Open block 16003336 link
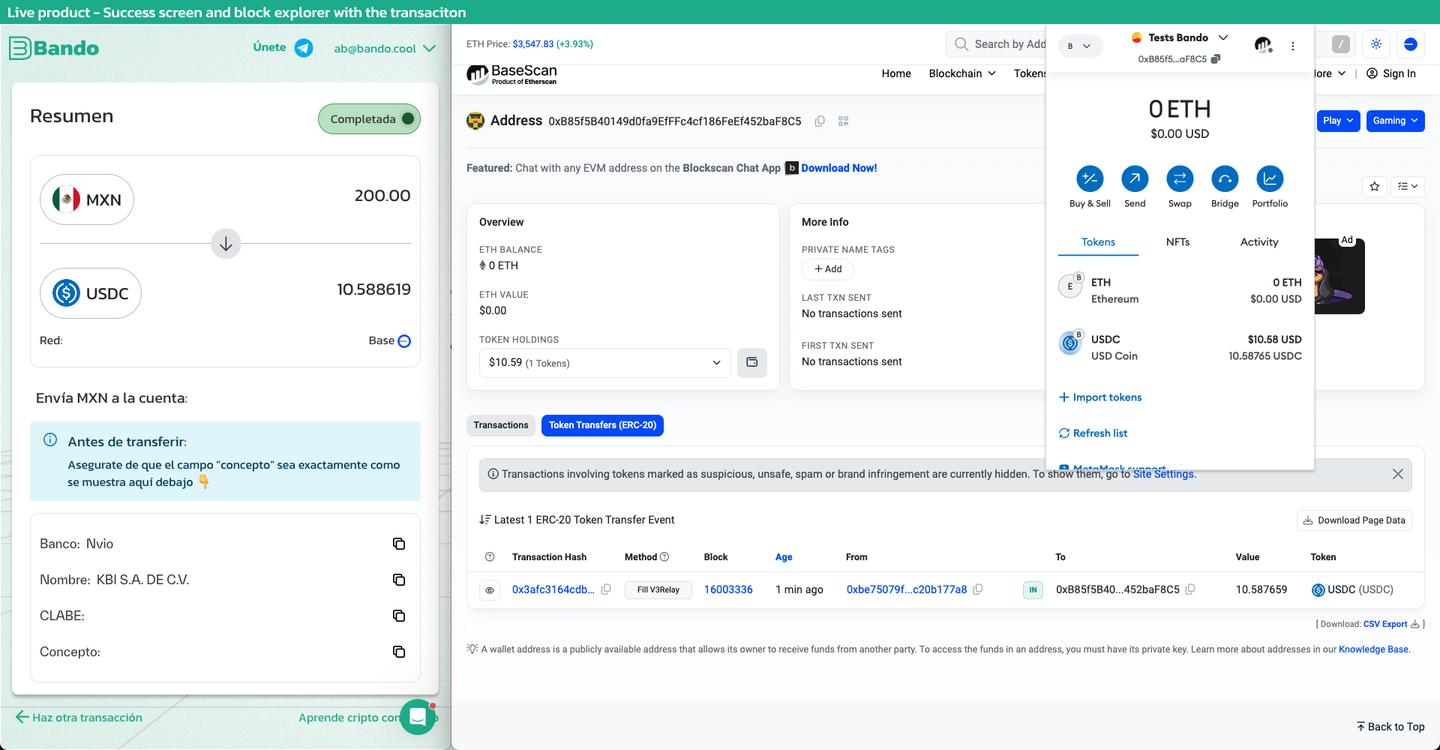 (728, 590)
